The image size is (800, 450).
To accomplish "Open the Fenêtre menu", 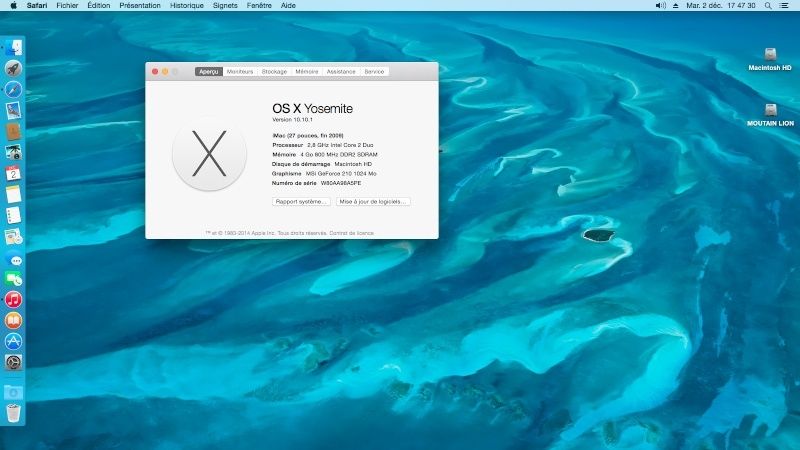I will [x=259, y=5].
